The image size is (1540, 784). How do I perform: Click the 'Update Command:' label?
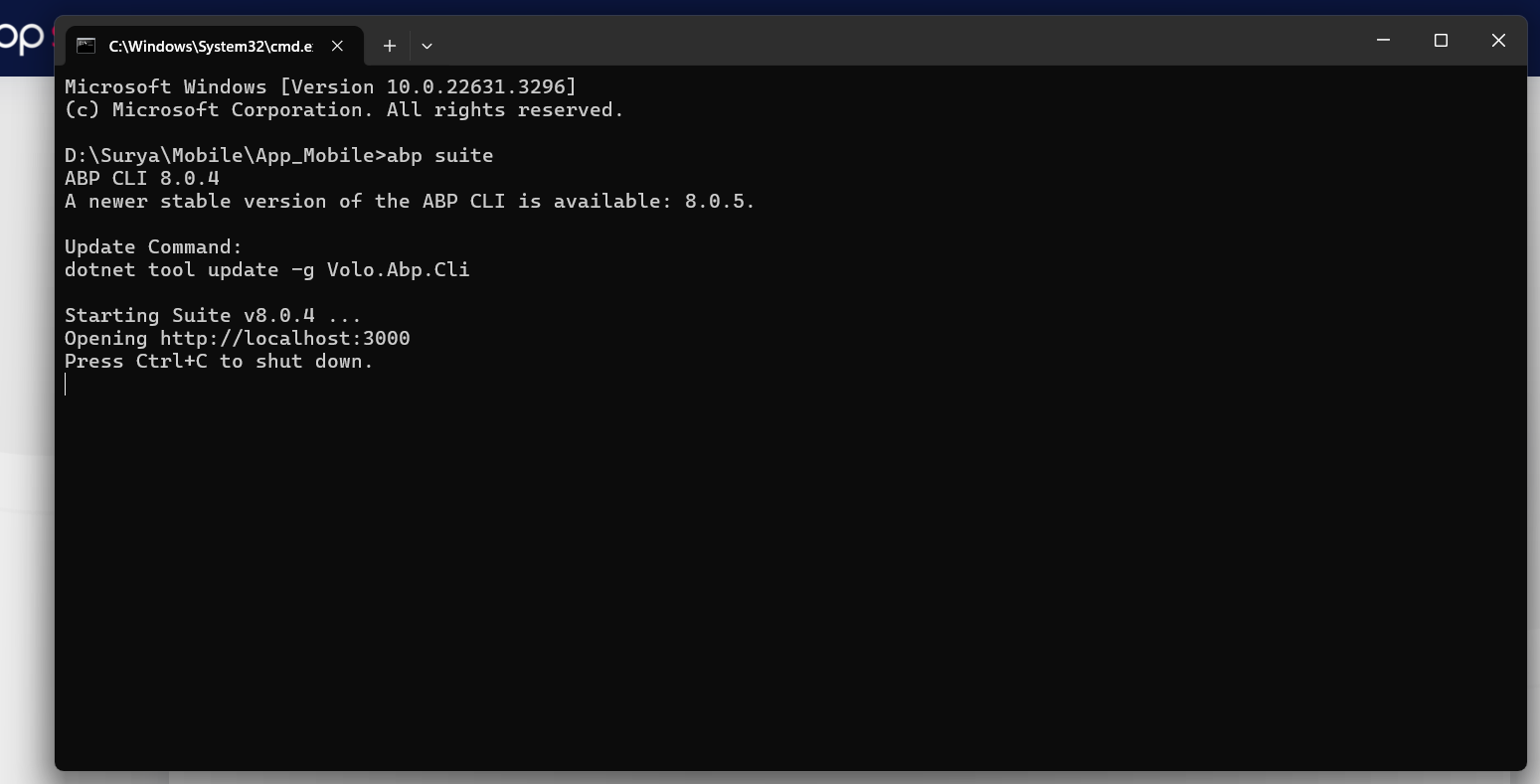153,246
